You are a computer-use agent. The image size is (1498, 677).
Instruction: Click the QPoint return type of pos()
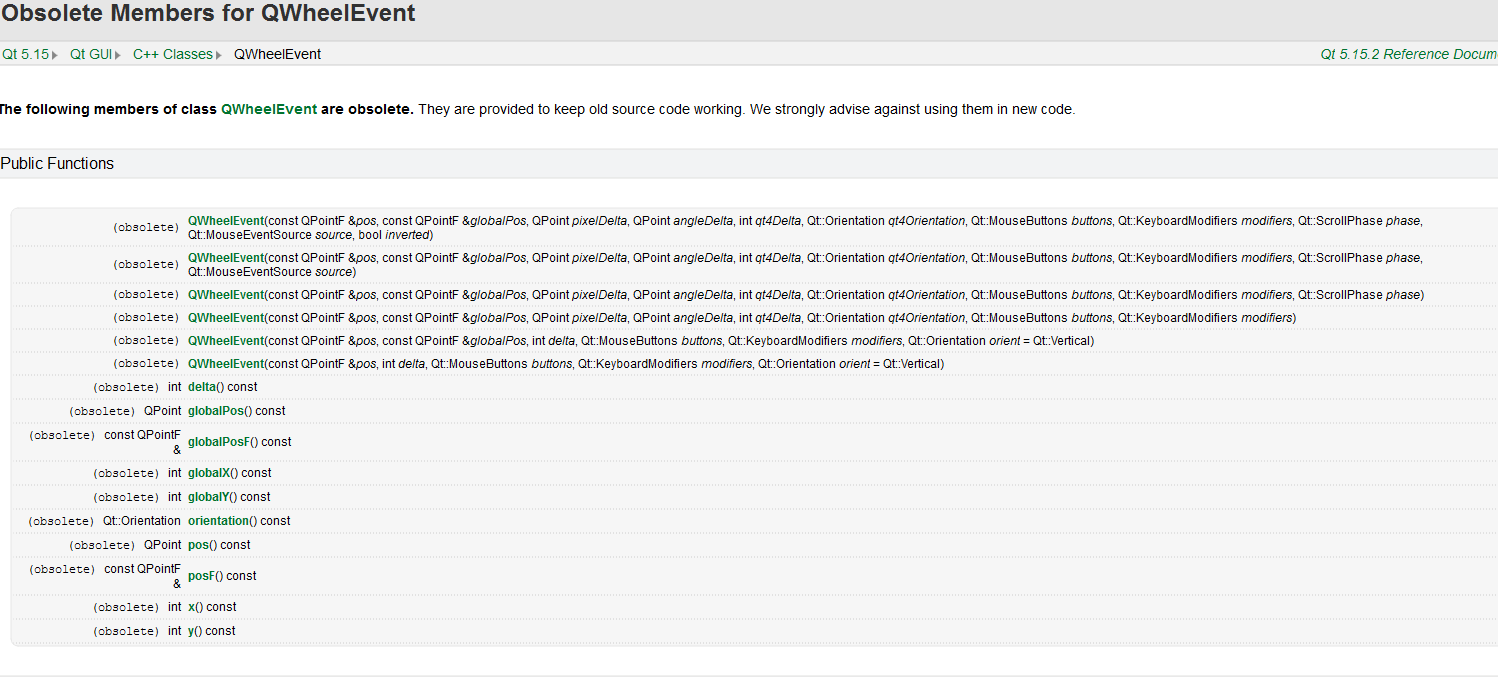pos(162,545)
